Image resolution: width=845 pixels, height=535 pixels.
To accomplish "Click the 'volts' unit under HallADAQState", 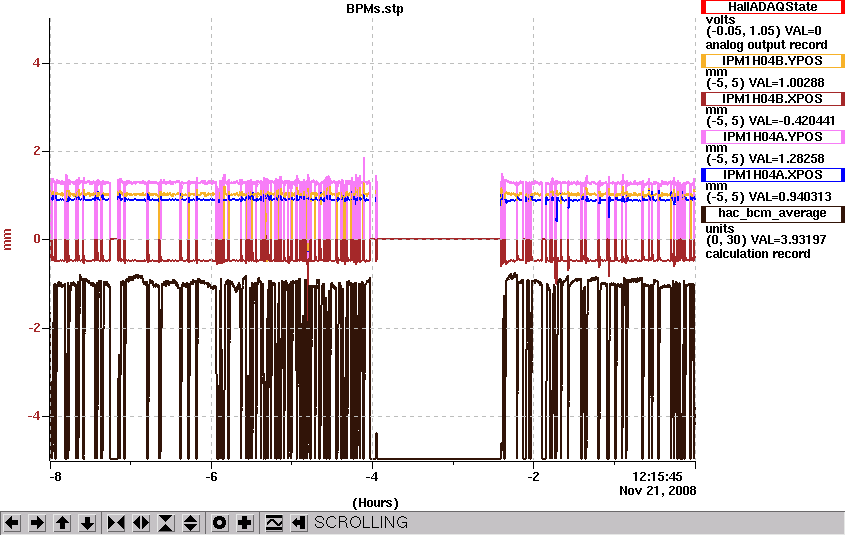I will click(x=720, y=19).
